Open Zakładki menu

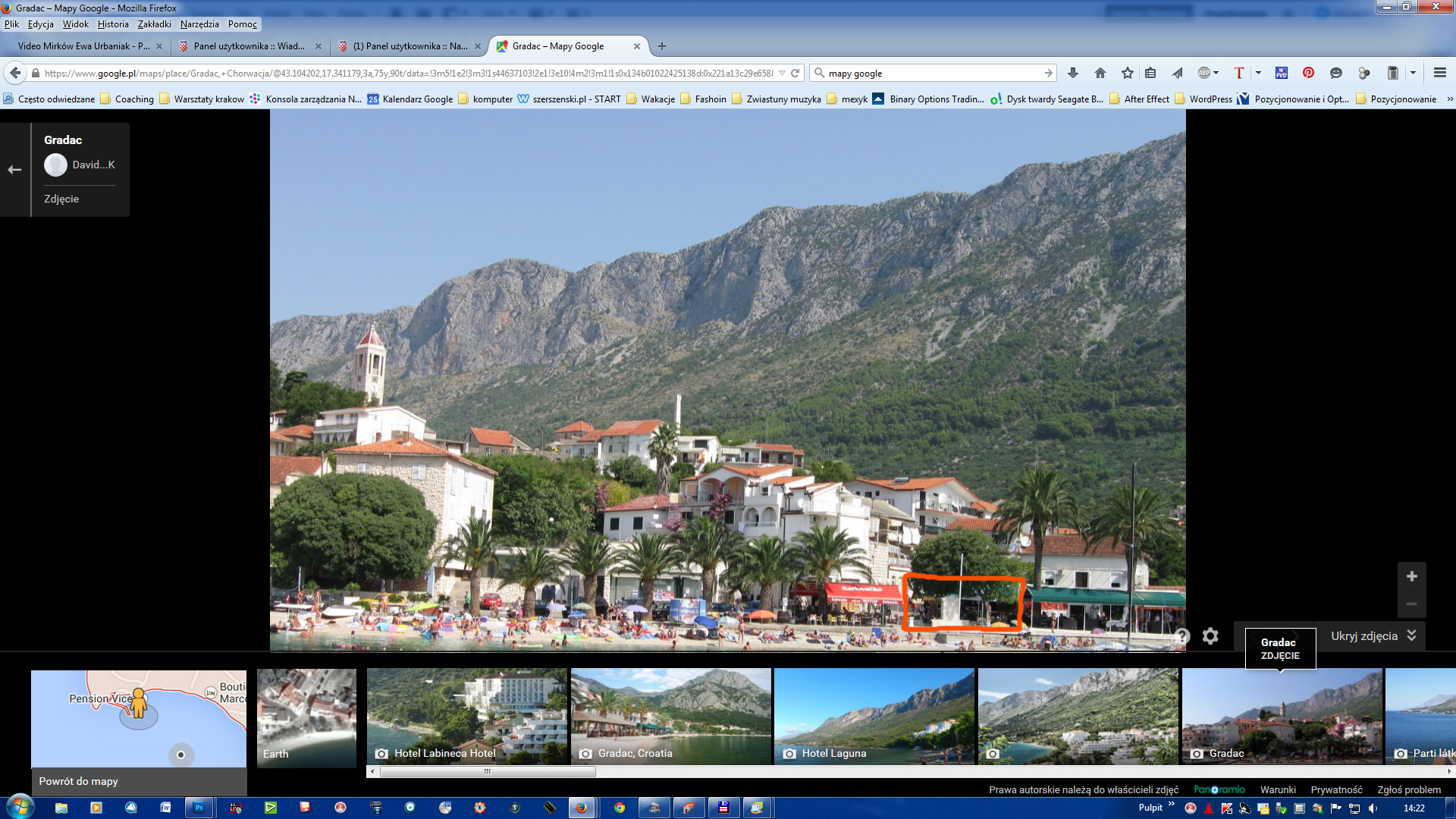(x=154, y=24)
